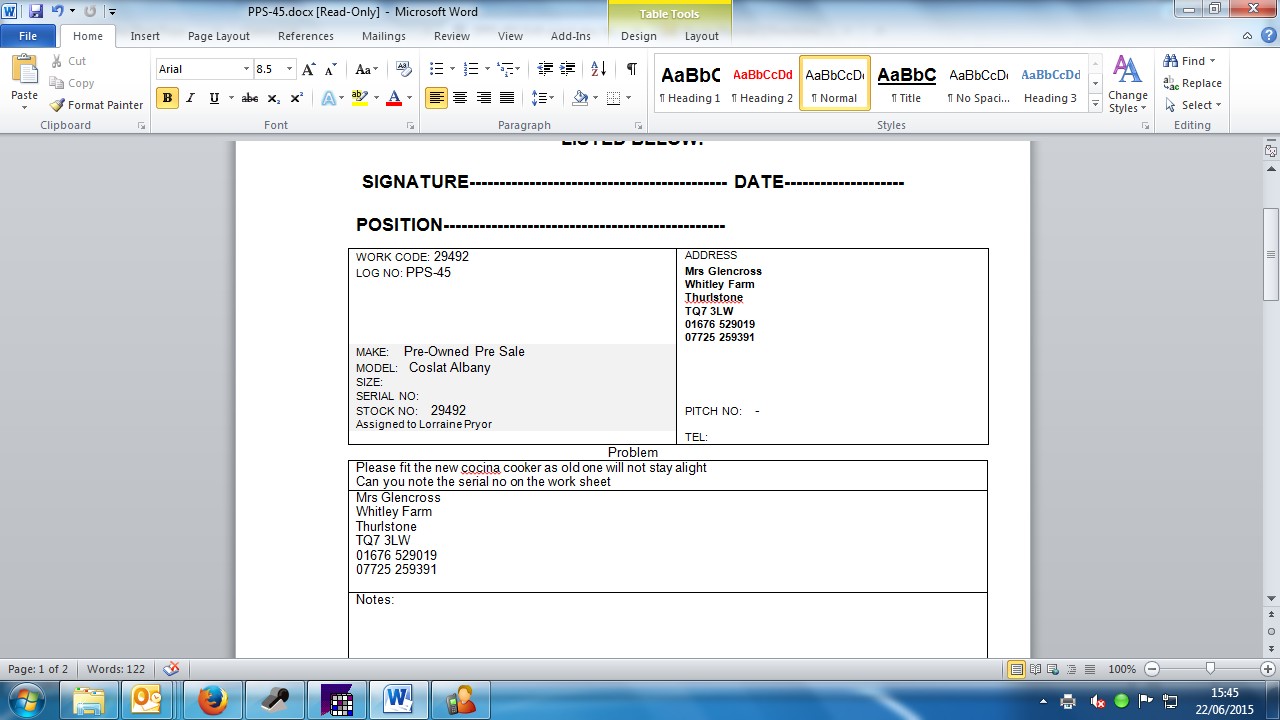1280x720 pixels.
Task: Apply the Heading 2 style
Action: 762,83
